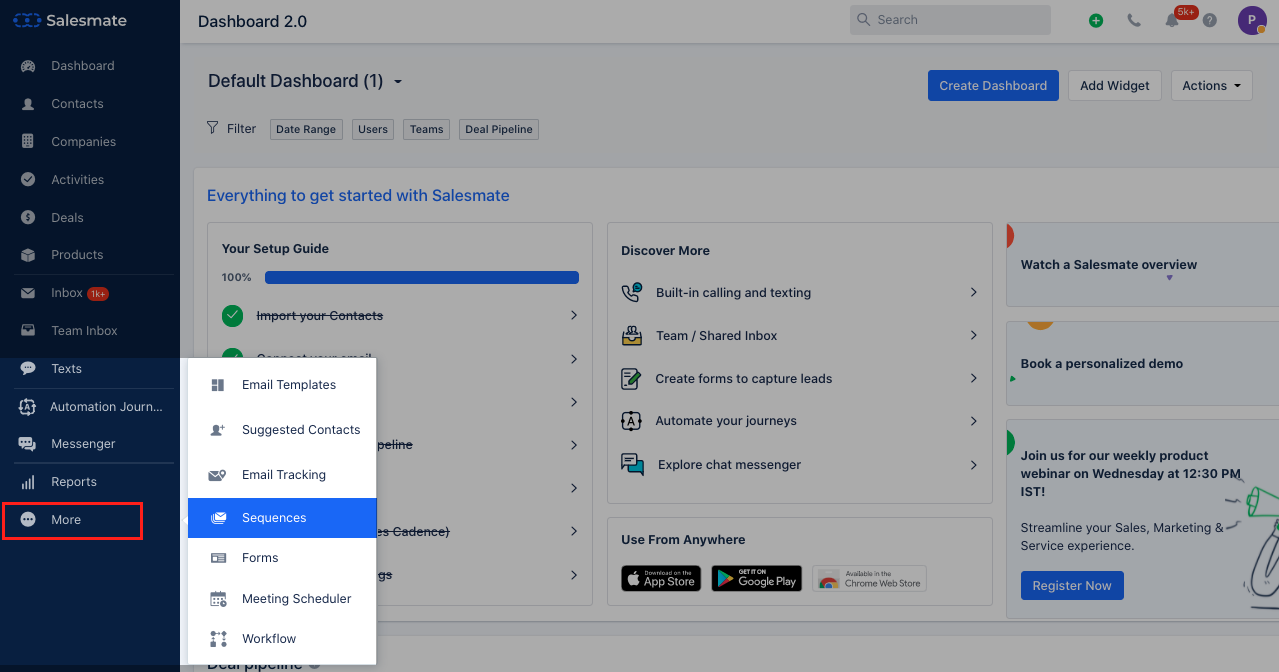Expand Built-in calling and texting chevron

974,293
